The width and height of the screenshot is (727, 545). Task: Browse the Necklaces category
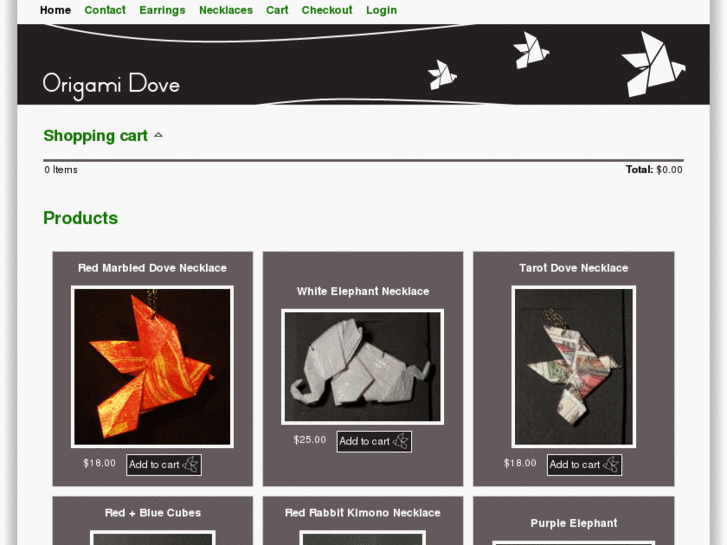point(226,10)
